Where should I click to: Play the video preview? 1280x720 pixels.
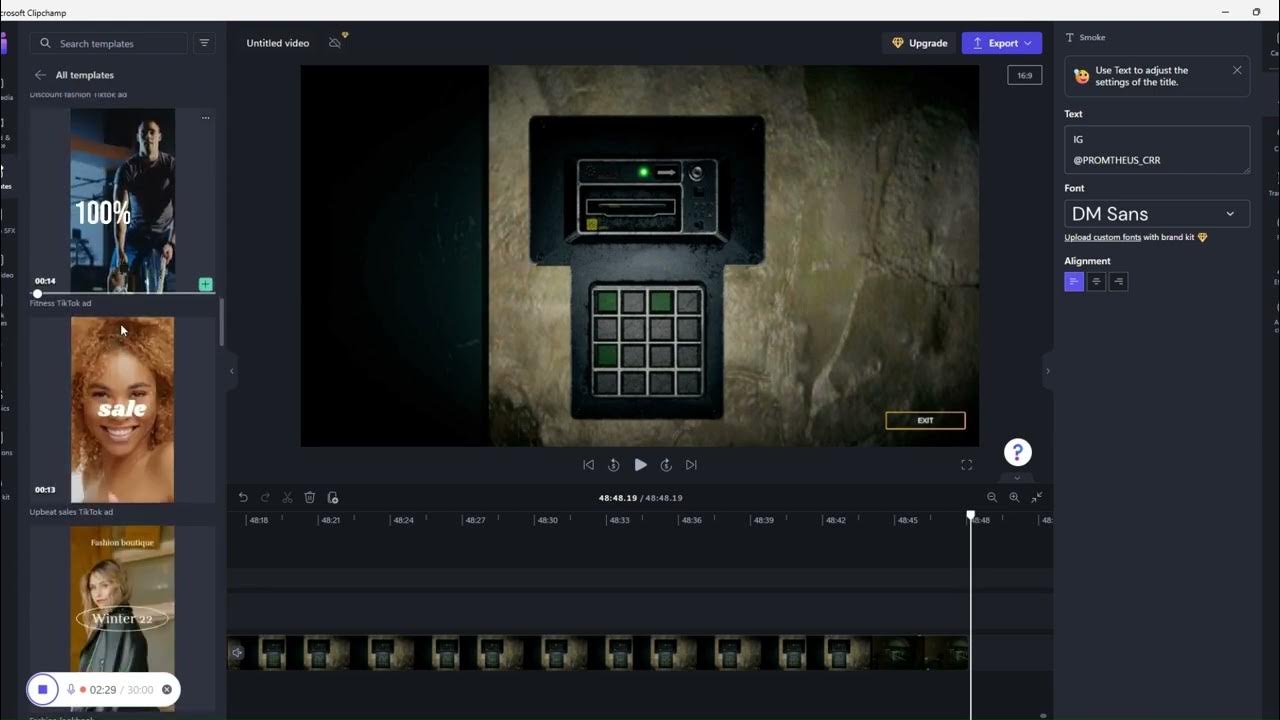pyautogui.click(x=640, y=465)
